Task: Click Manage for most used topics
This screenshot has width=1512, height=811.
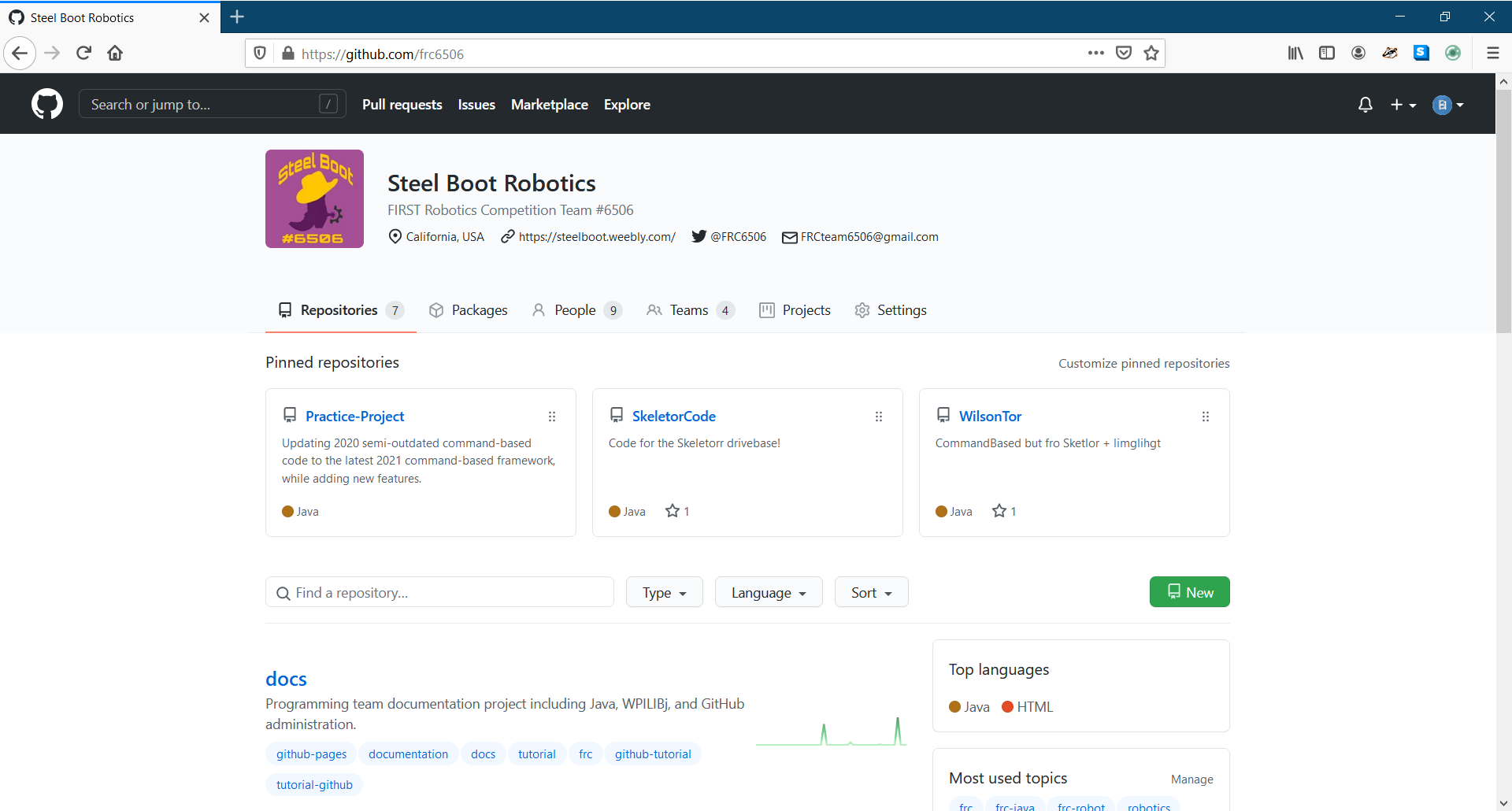Action: point(1191,779)
